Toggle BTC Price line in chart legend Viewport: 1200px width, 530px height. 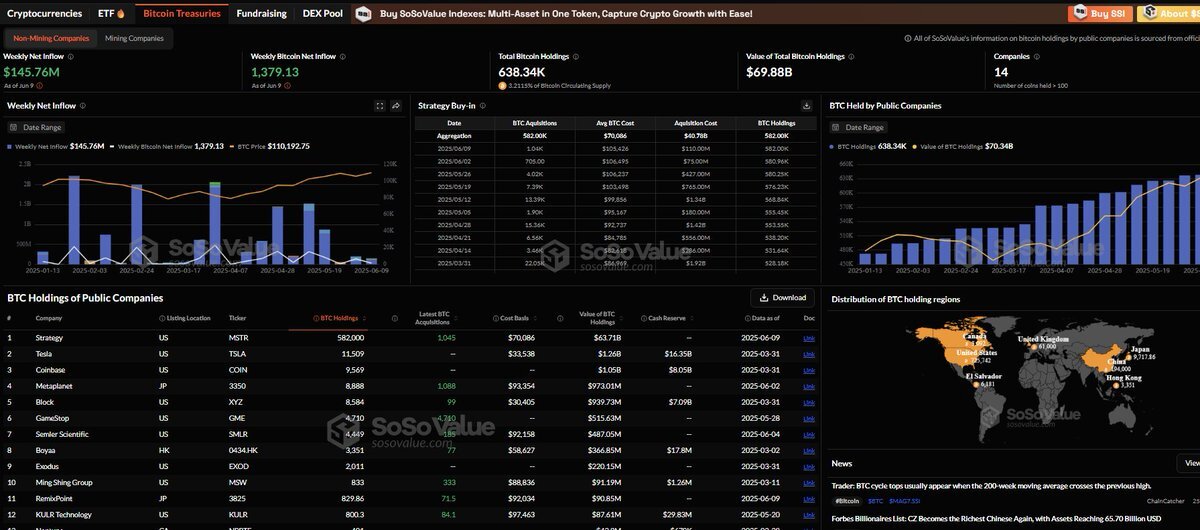coord(269,146)
